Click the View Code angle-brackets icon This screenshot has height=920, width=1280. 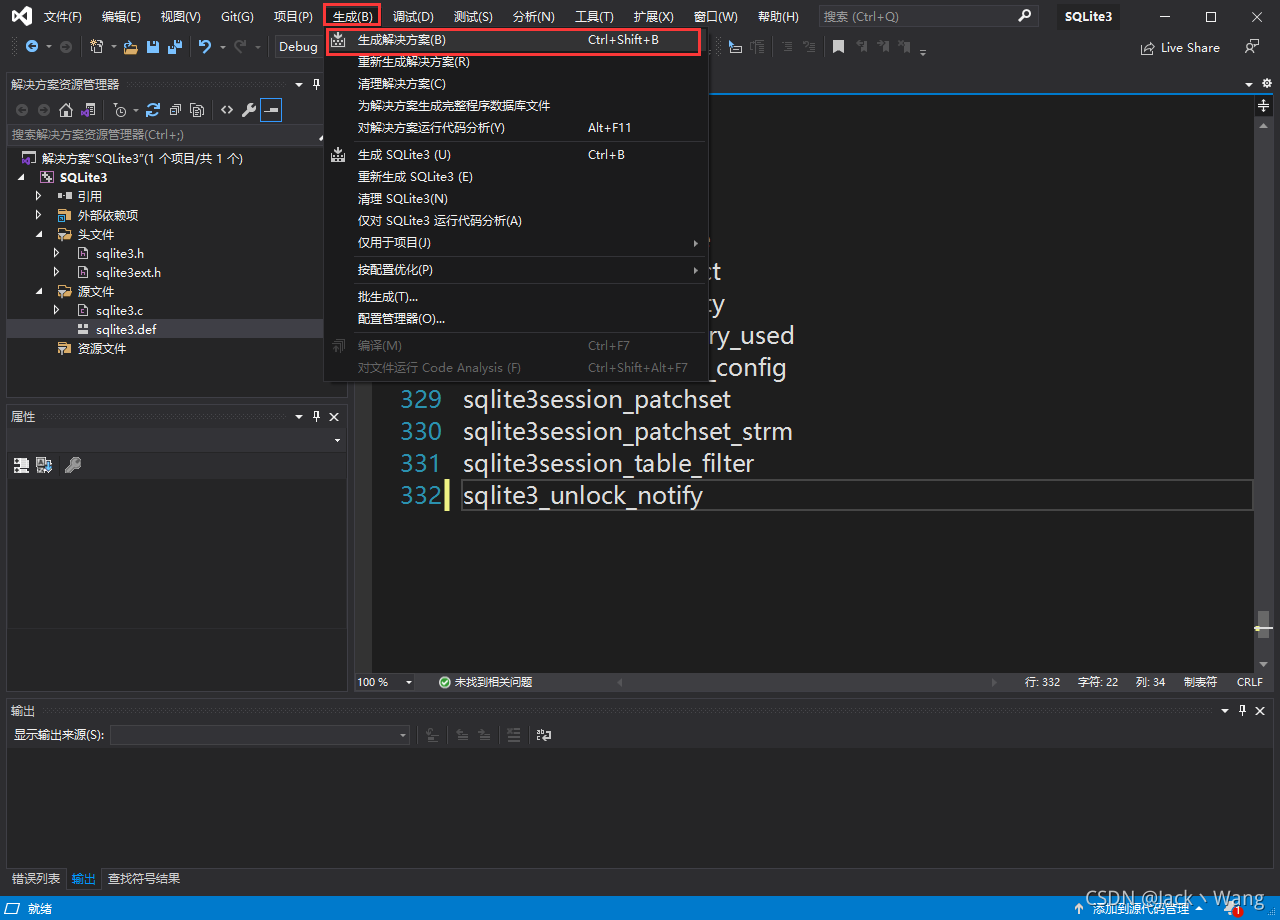[227, 110]
